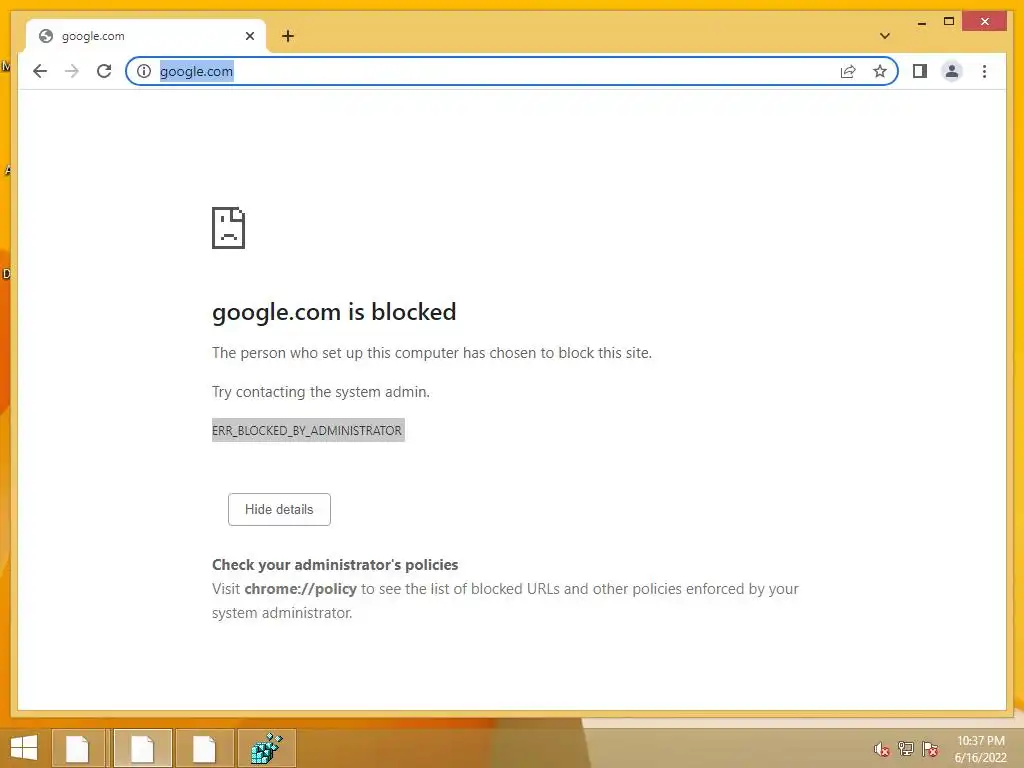Open the first taskbar document icon
1024x768 pixels.
[77, 748]
